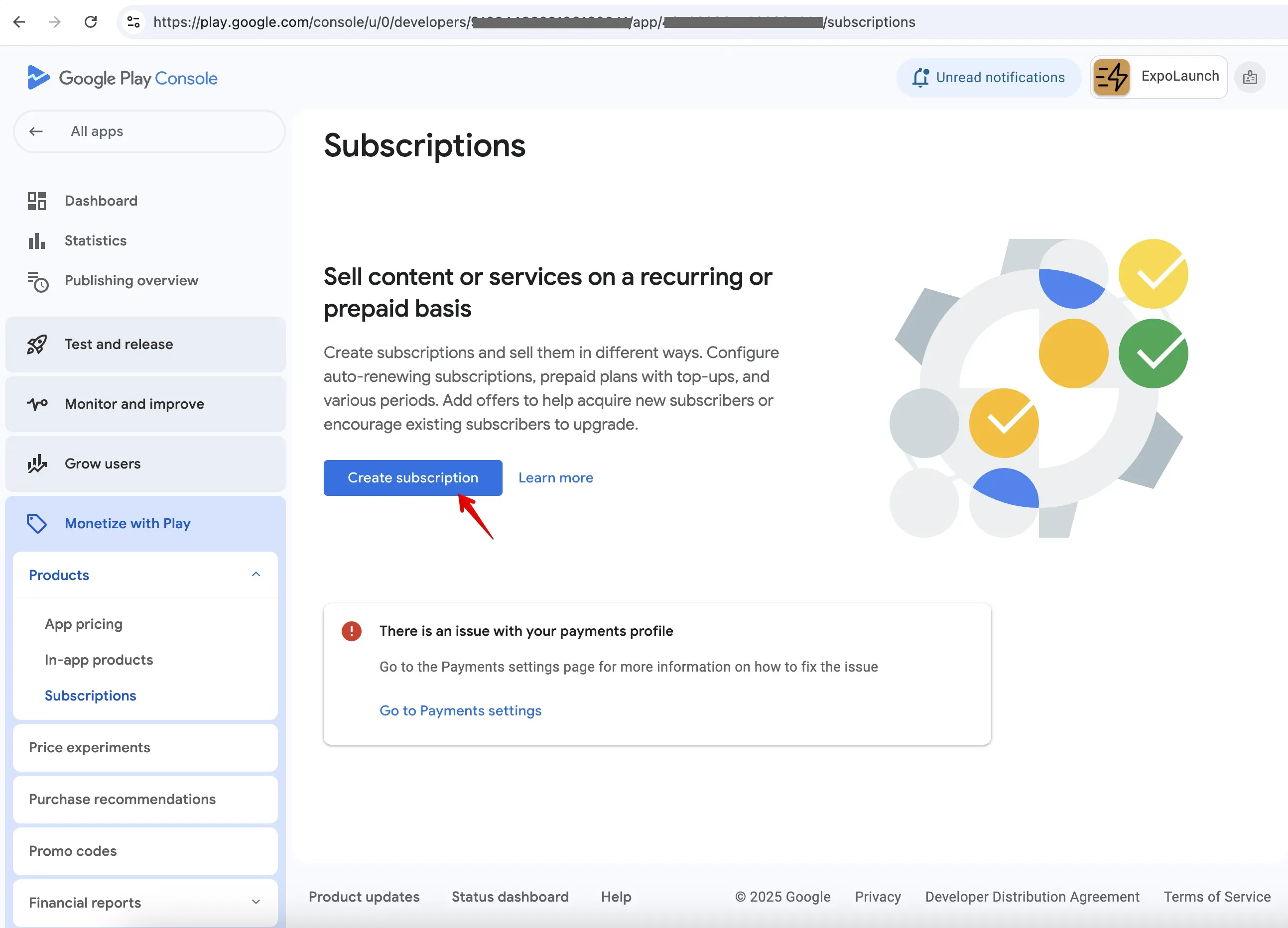Image resolution: width=1288 pixels, height=928 pixels.
Task: Open the App pricing menu item
Action: (84, 624)
